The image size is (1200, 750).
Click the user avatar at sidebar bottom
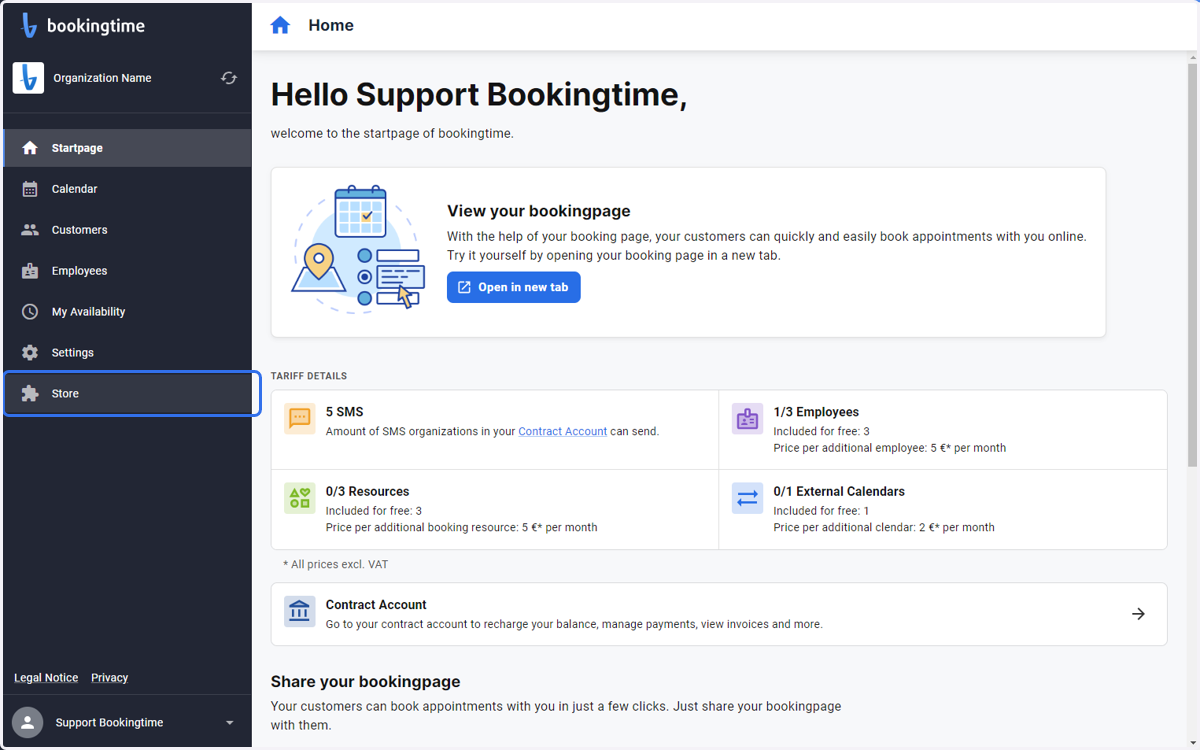[x=27, y=722]
